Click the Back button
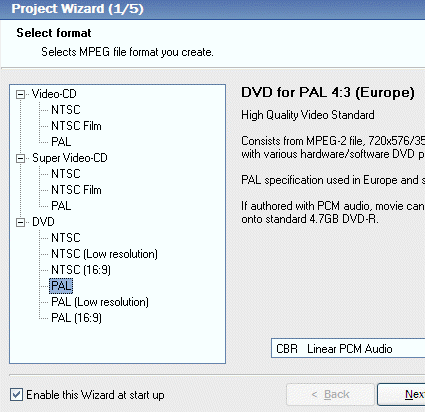425x412 pixels. 330,395
